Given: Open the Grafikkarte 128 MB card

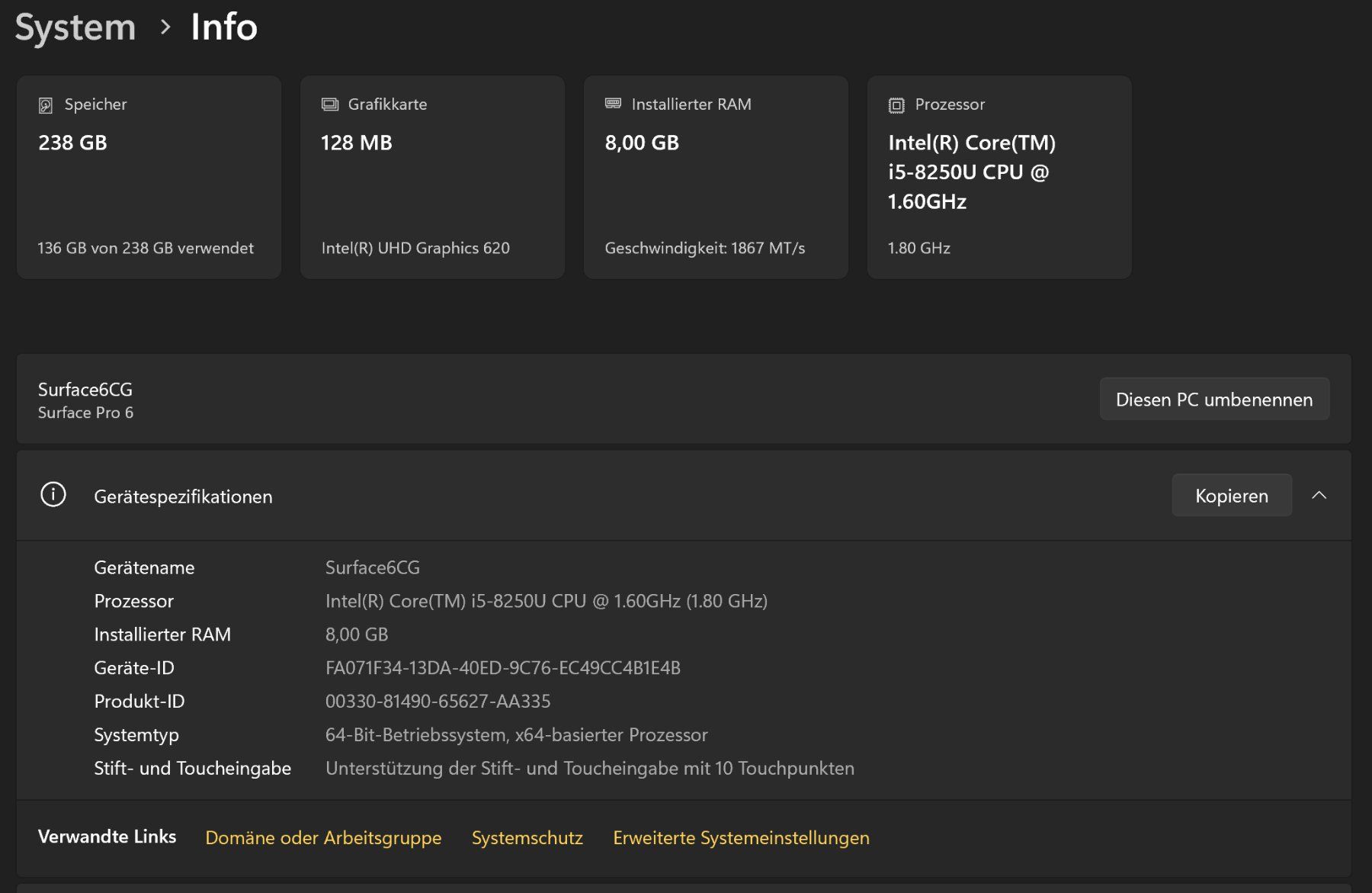Looking at the screenshot, I should pyautogui.click(x=432, y=177).
